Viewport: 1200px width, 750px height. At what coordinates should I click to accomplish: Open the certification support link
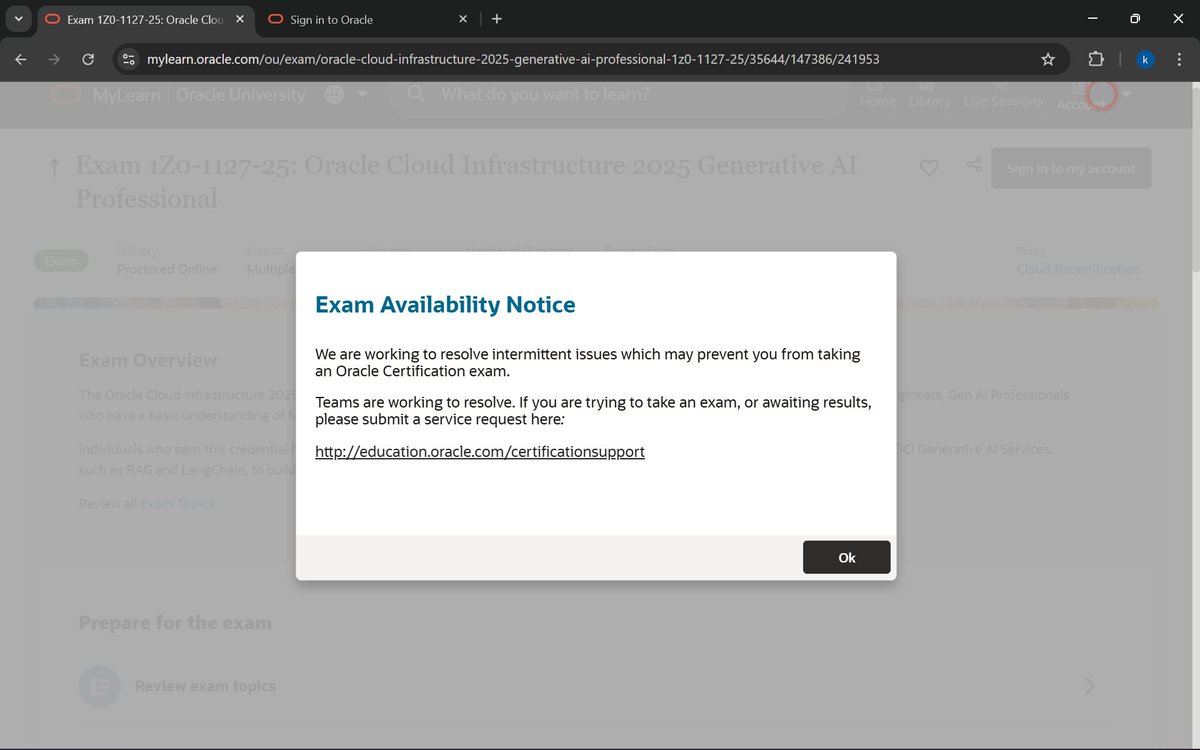tap(480, 451)
